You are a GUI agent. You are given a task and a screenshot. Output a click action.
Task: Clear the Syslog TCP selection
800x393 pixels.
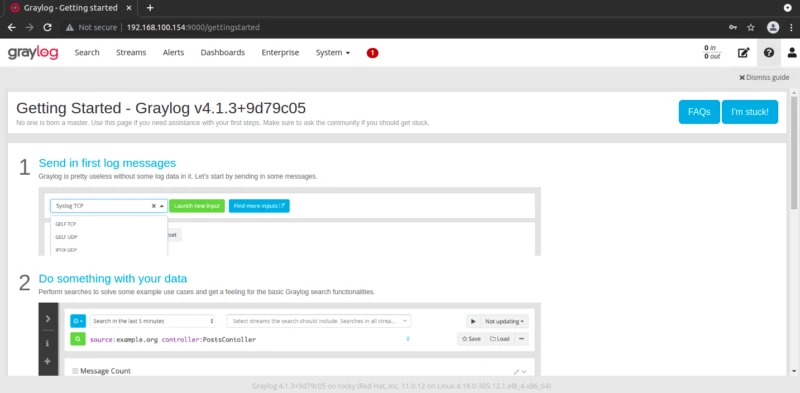pos(154,206)
